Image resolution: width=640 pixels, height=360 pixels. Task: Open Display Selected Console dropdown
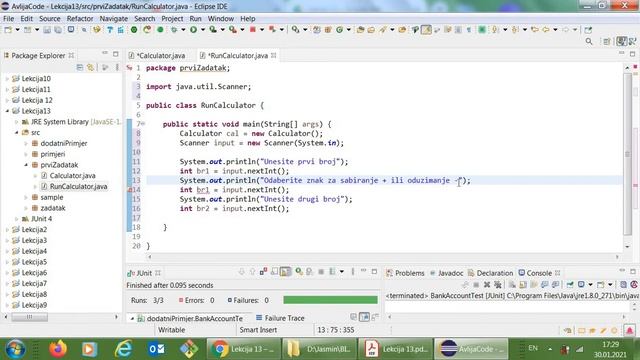tap(590, 284)
